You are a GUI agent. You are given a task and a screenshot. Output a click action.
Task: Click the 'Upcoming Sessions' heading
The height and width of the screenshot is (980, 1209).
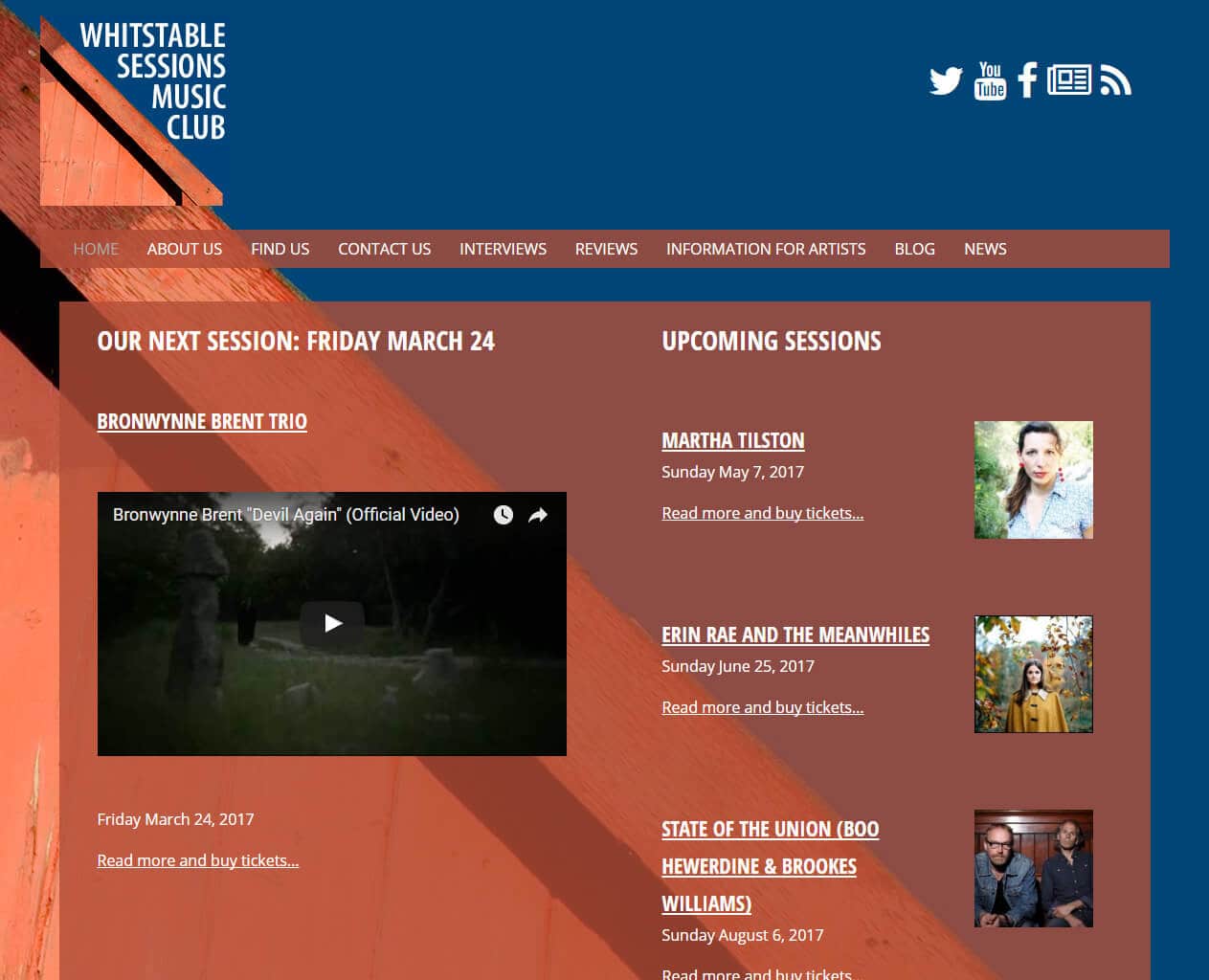(x=772, y=342)
